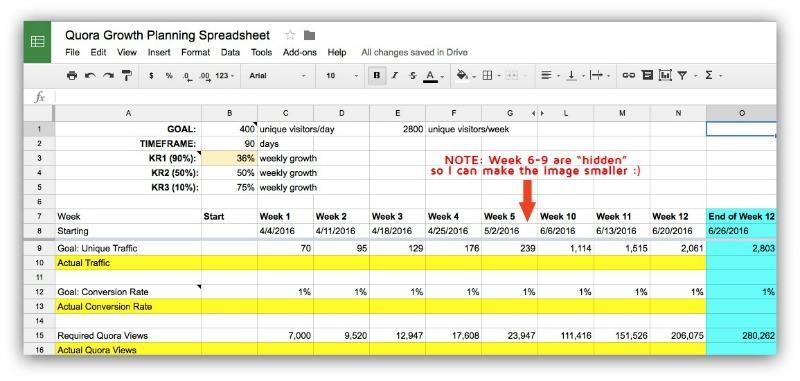This screenshot has width=800, height=381.
Task: Click the format as currency button
Action: pos(152,75)
